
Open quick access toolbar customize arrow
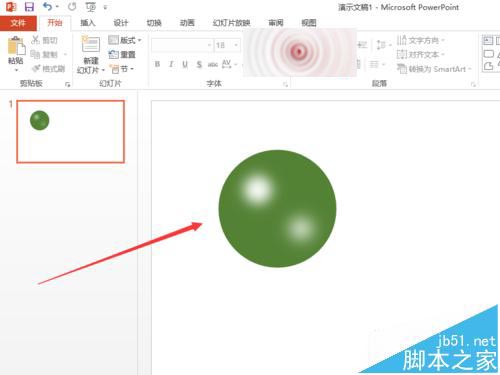pos(105,7)
